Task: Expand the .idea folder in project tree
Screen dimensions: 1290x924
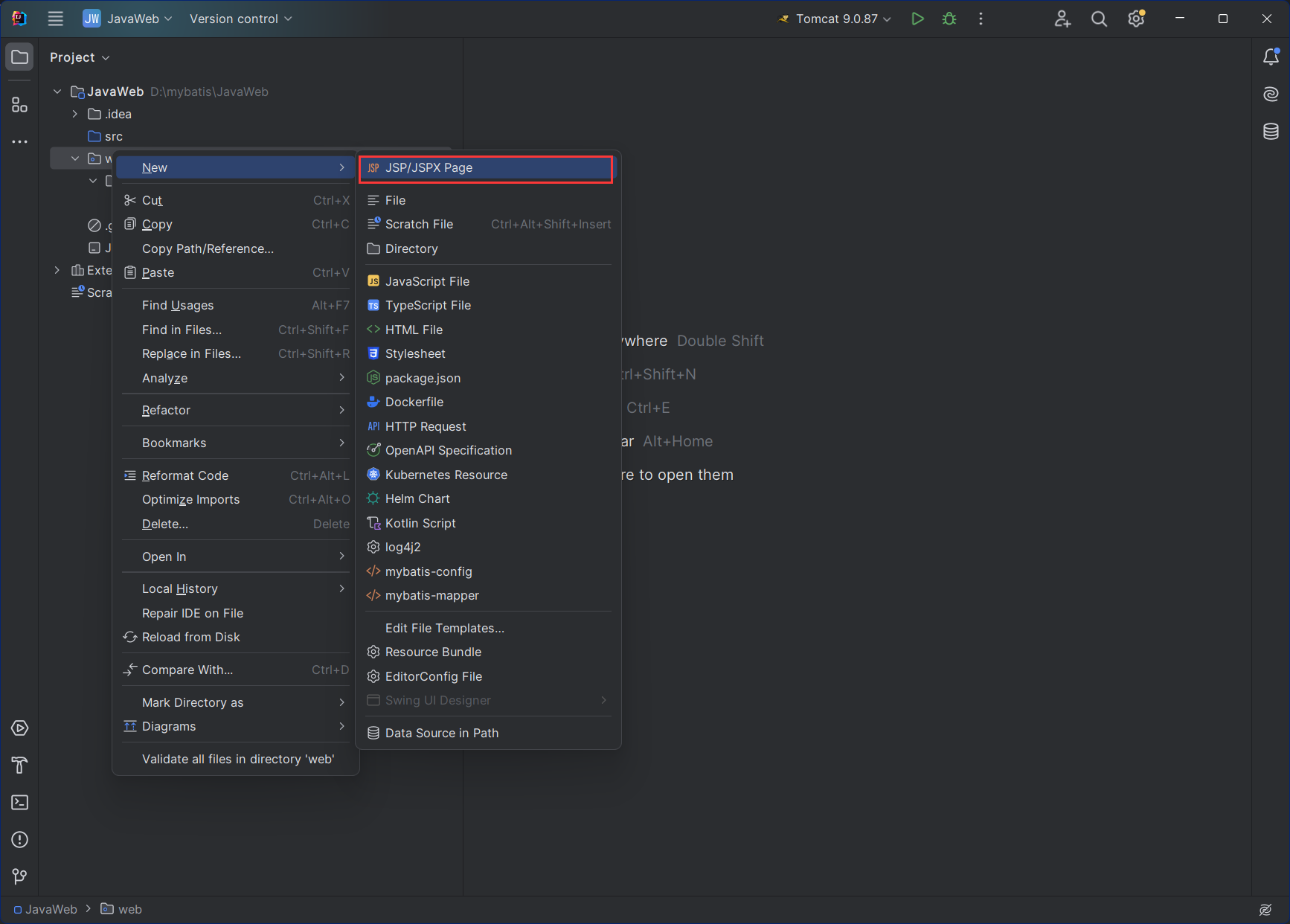Action: tap(75, 114)
